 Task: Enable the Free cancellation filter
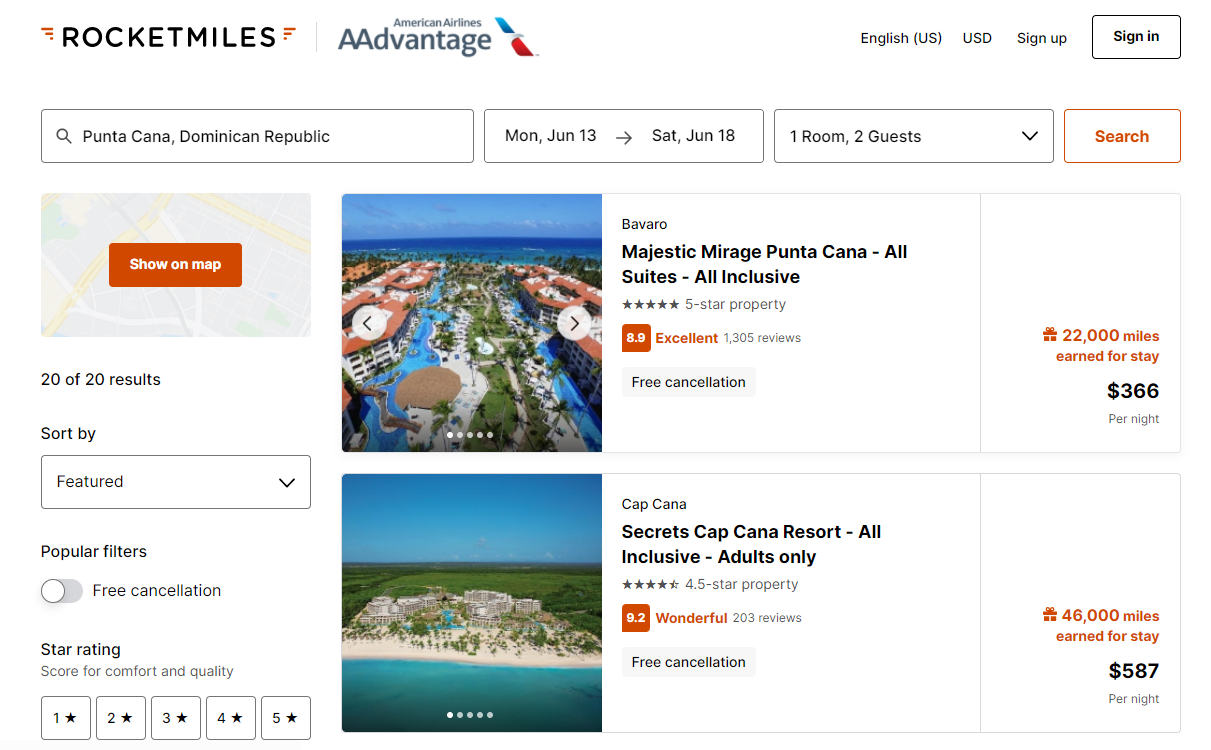(61, 591)
